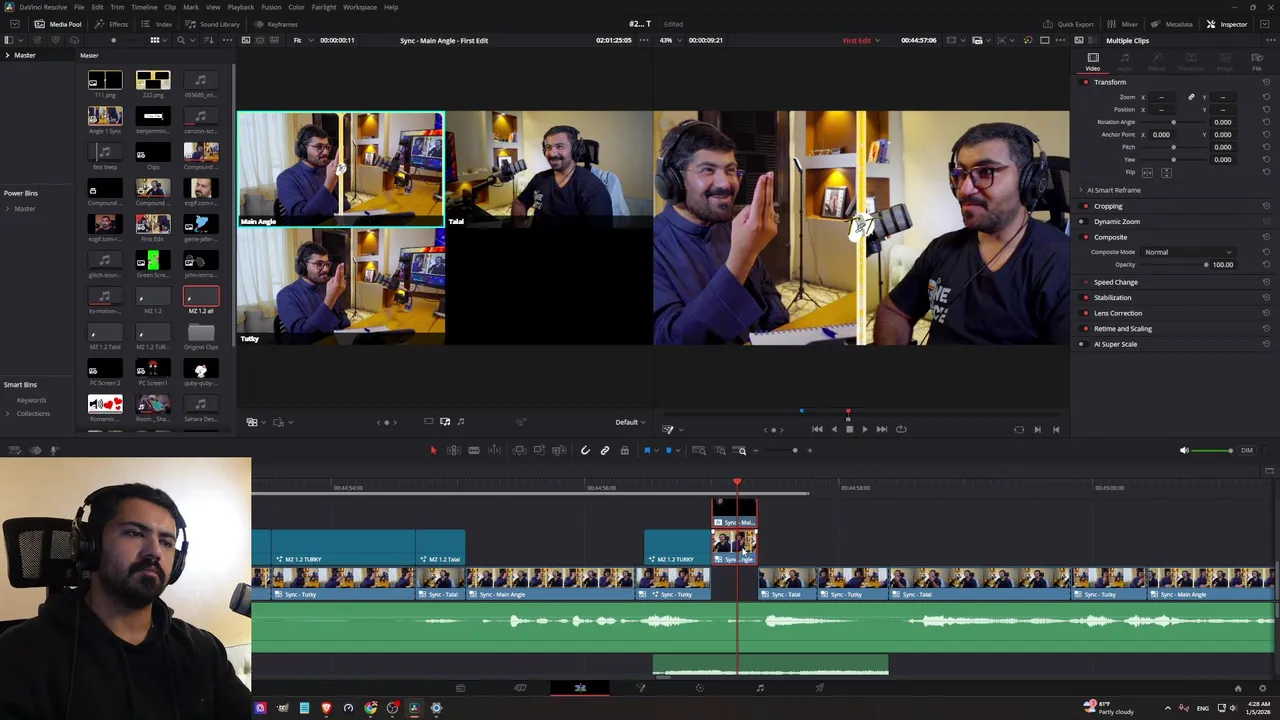
Task: Open the Composite Mode Normal dropdown
Action: point(1188,252)
